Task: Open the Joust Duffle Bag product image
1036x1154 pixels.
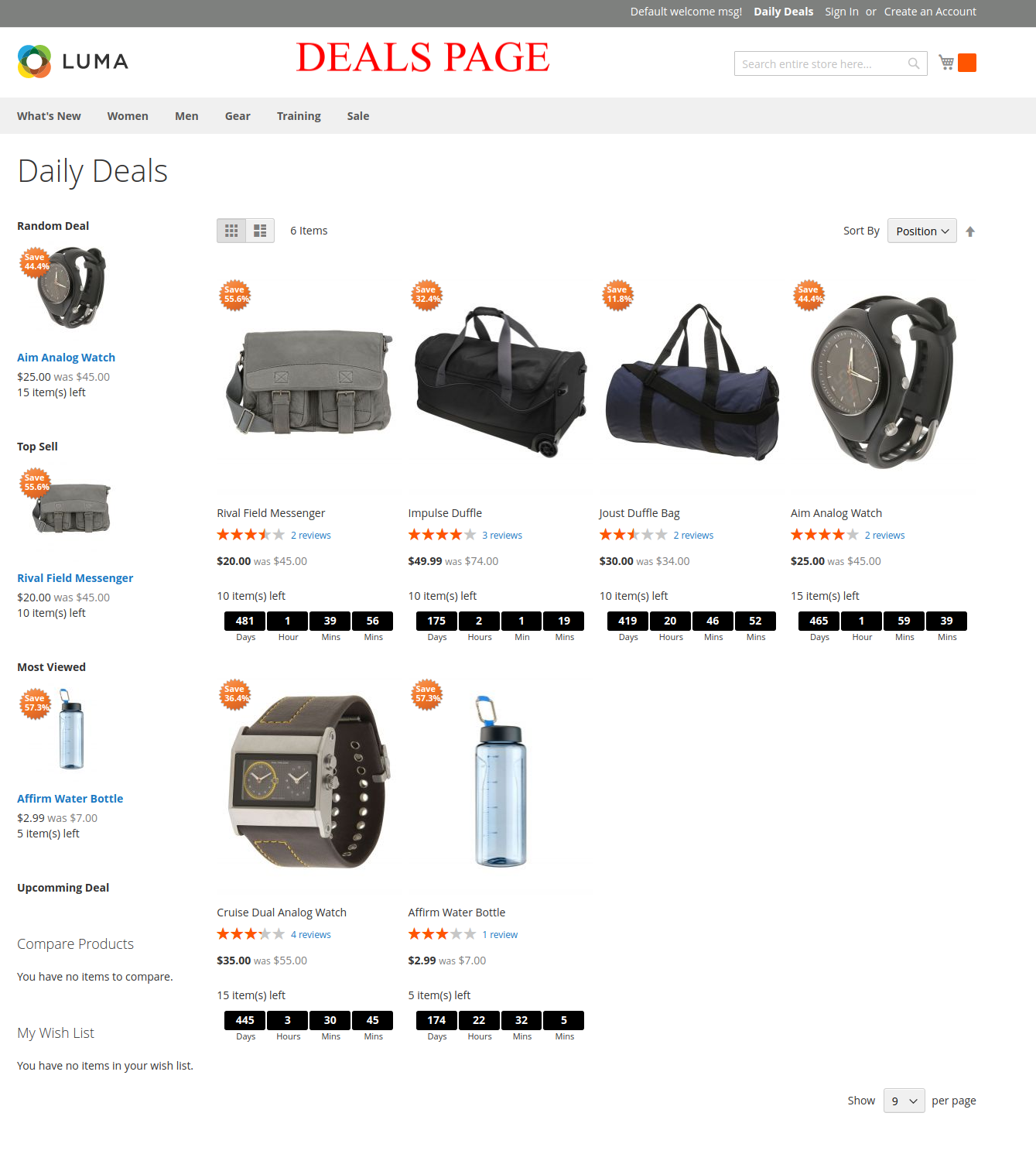Action: coord(692,381)
